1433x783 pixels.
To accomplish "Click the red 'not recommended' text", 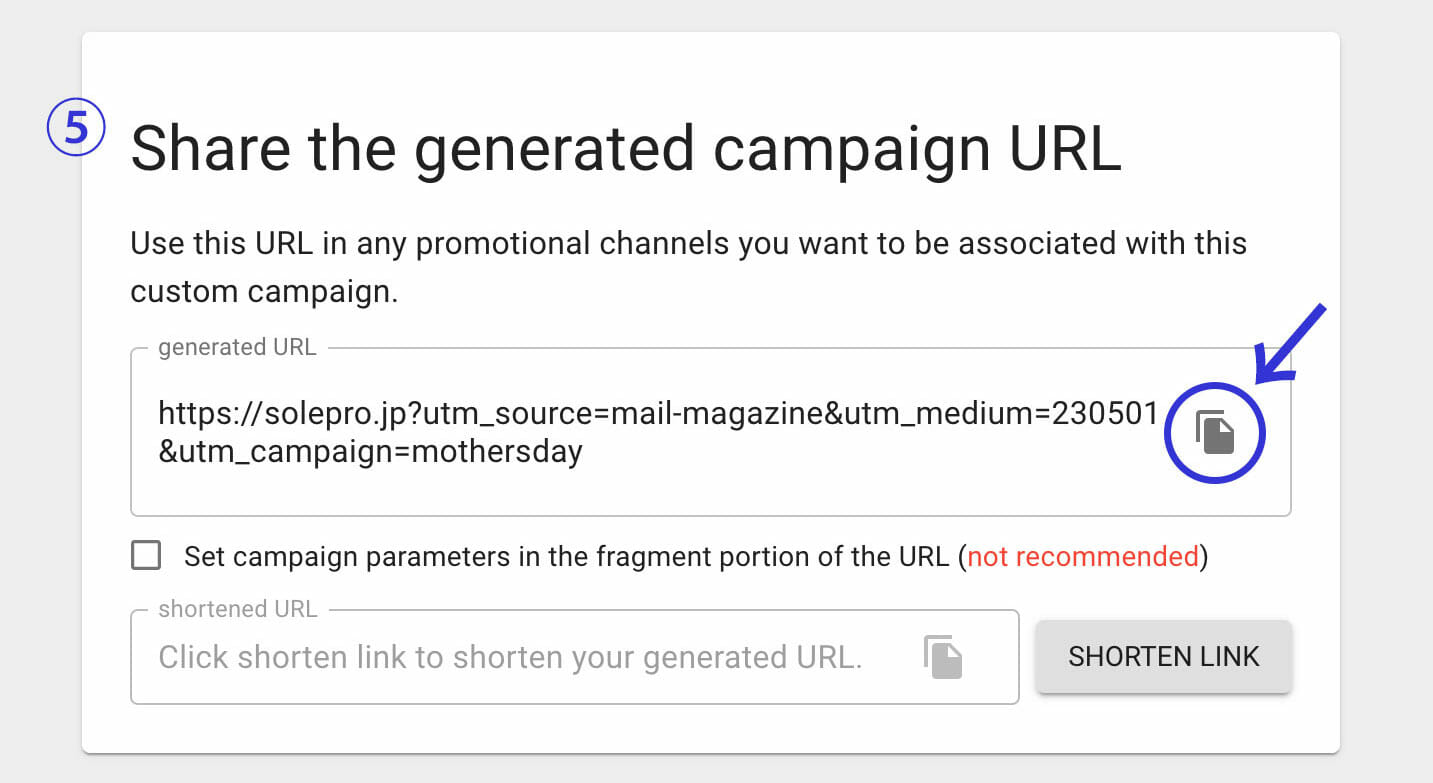I will click(x=1083, y=557).
